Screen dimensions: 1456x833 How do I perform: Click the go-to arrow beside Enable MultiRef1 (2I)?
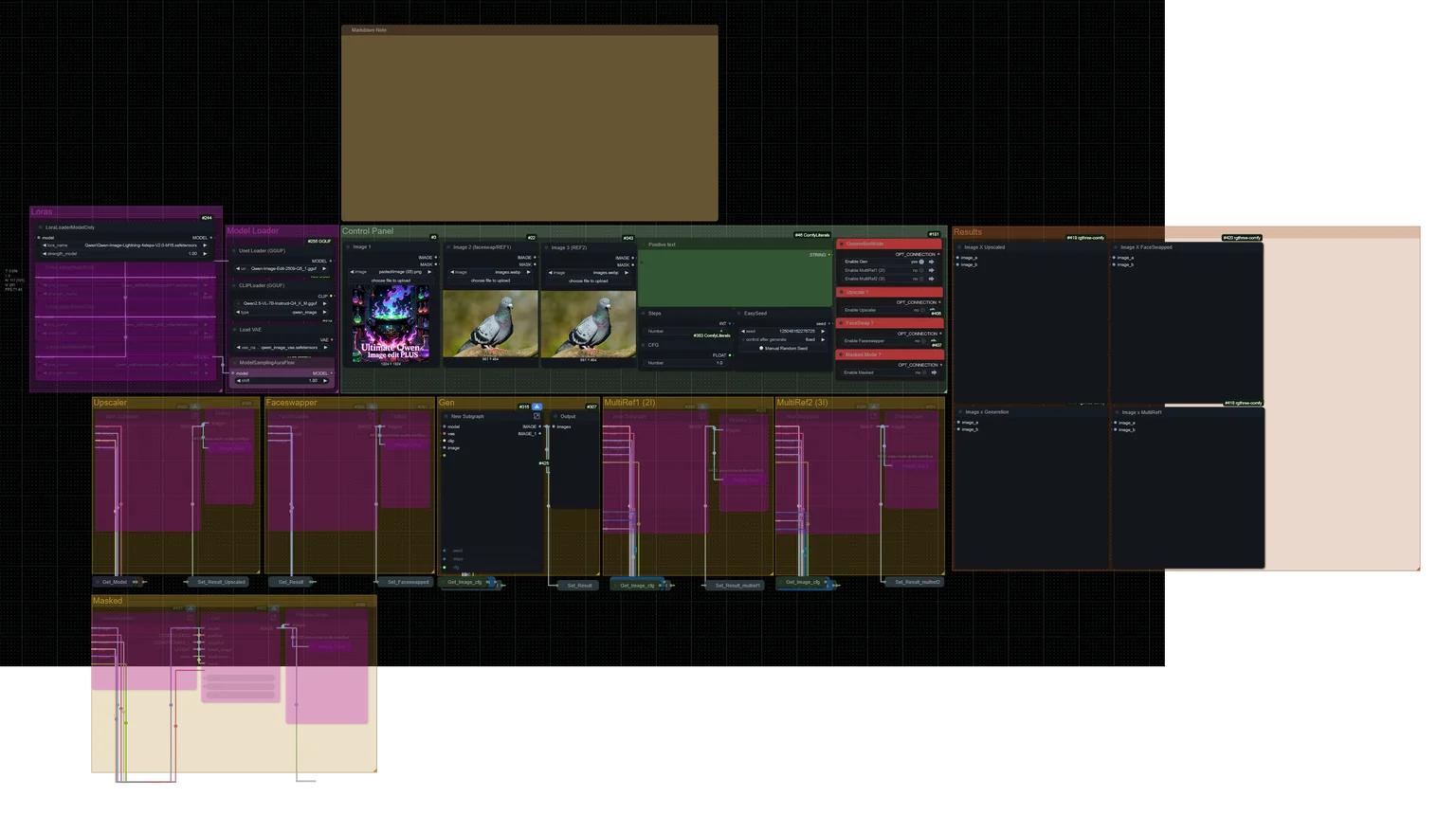click(x=932, y=270)
